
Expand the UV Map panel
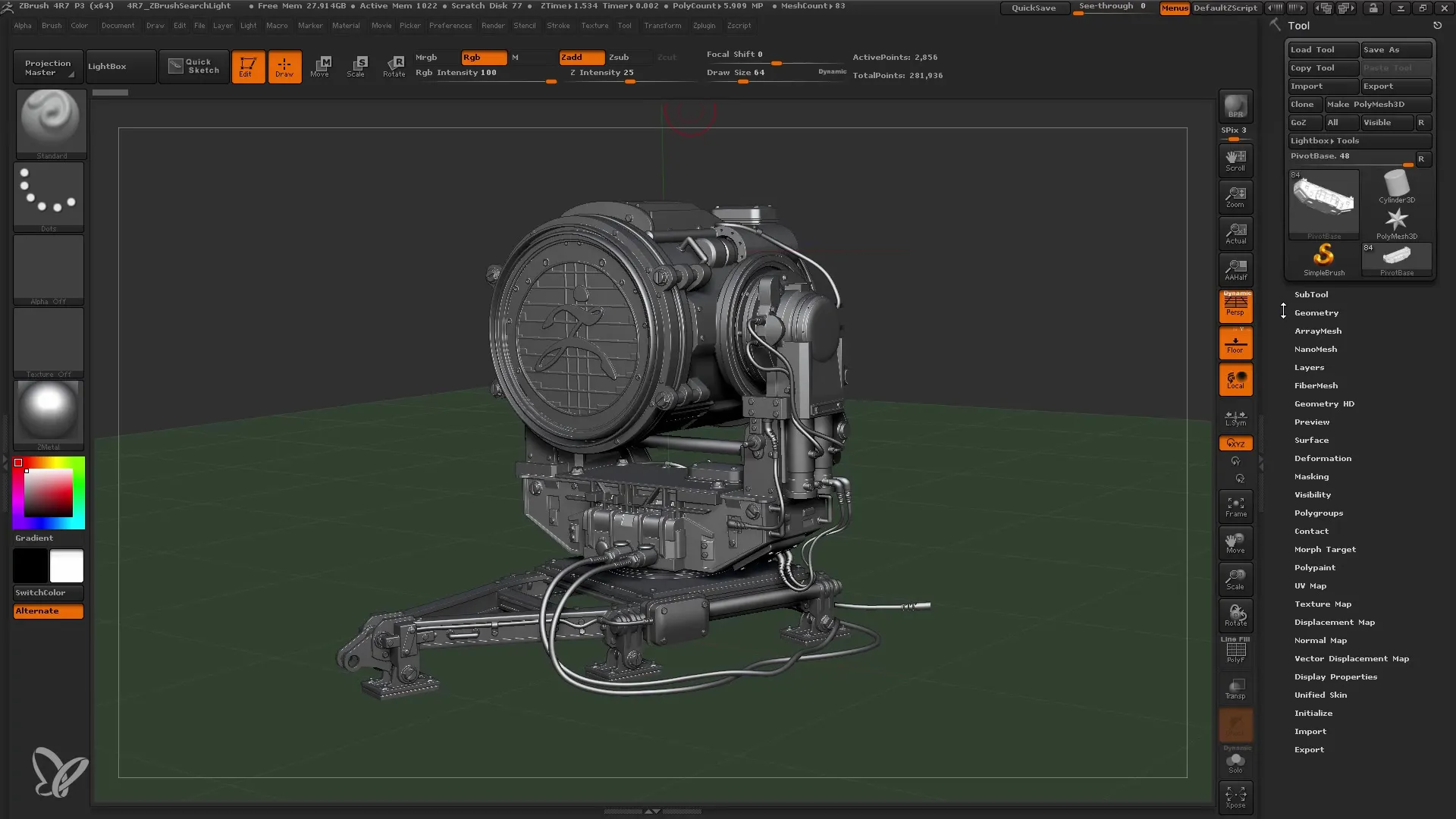click(x=1311, y=586)
